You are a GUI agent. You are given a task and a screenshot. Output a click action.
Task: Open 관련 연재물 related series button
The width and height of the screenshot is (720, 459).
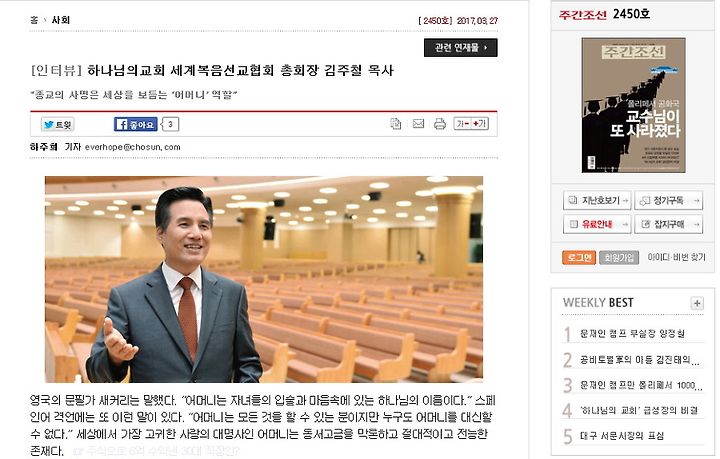tap(461, 48)
